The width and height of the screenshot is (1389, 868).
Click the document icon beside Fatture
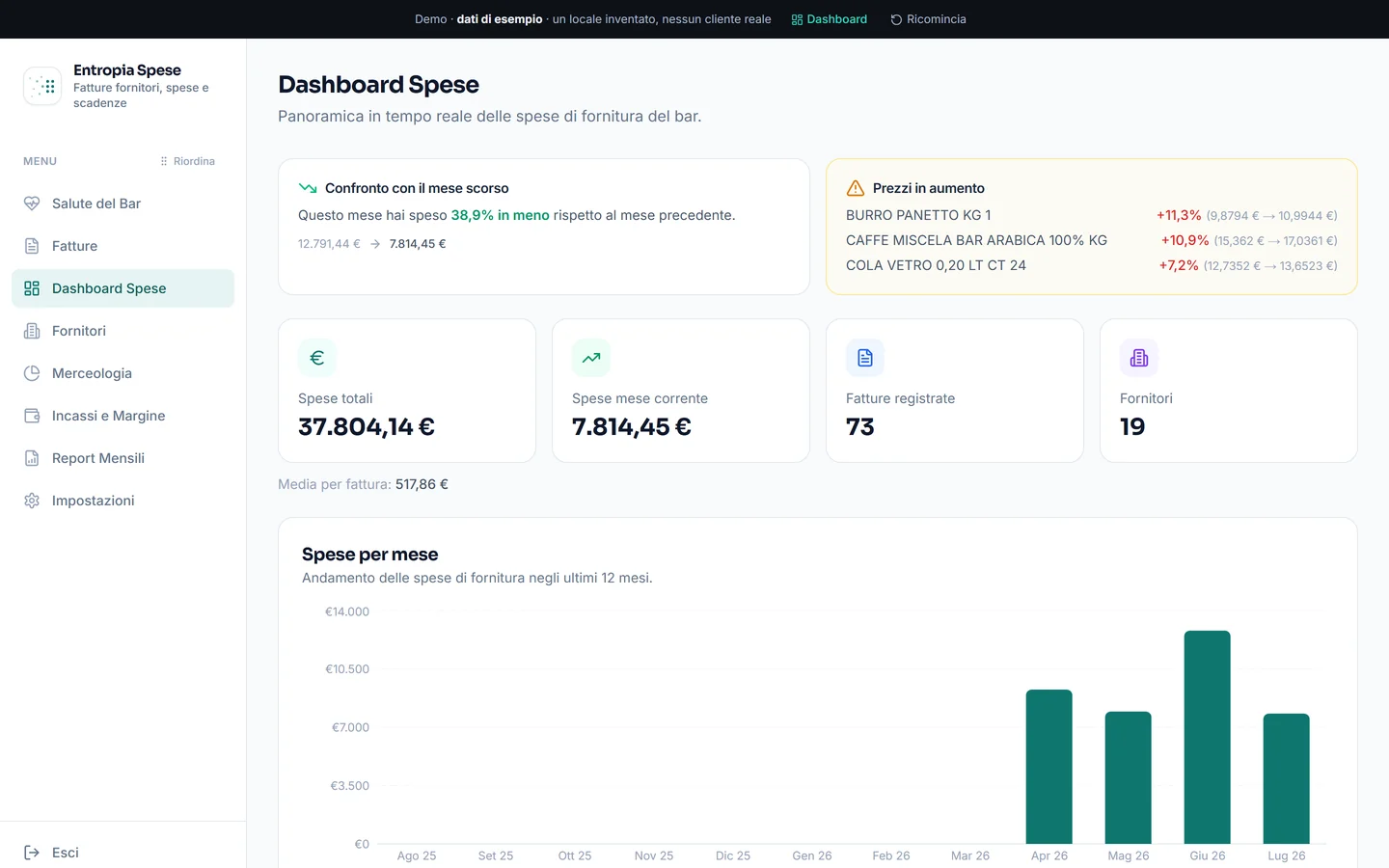(x=32, y=246)
